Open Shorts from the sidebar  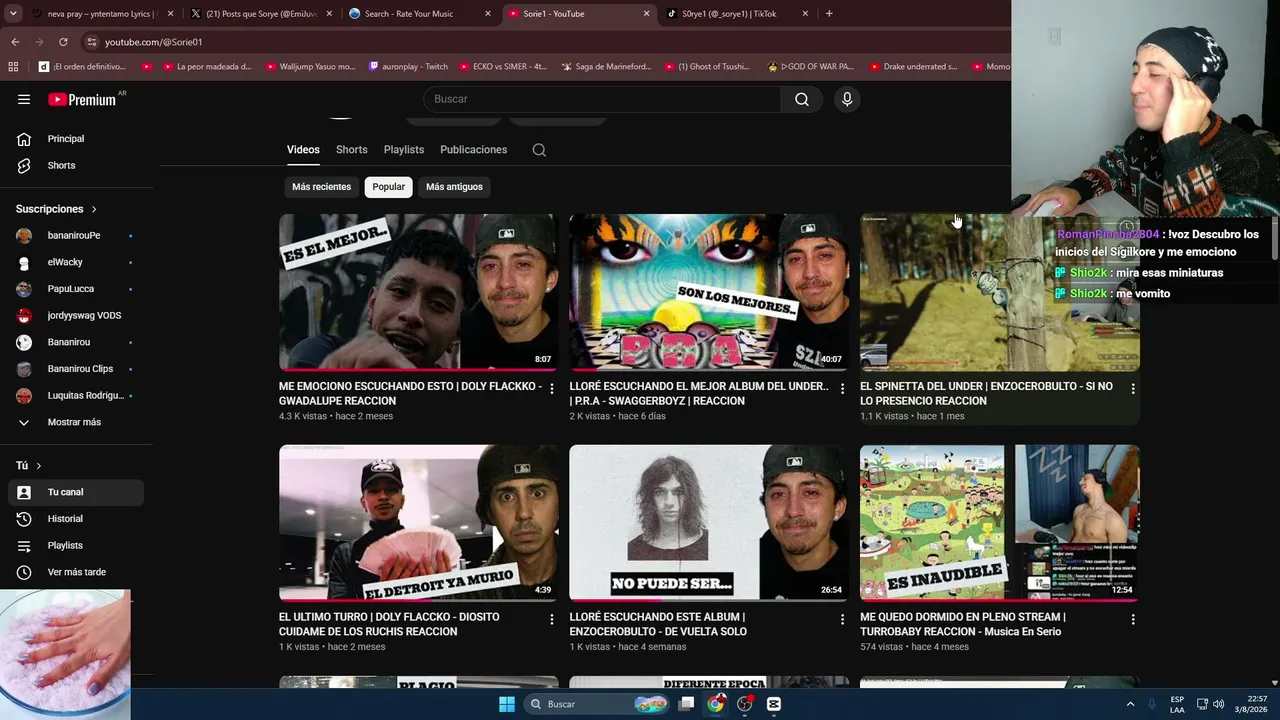point(76,165)
